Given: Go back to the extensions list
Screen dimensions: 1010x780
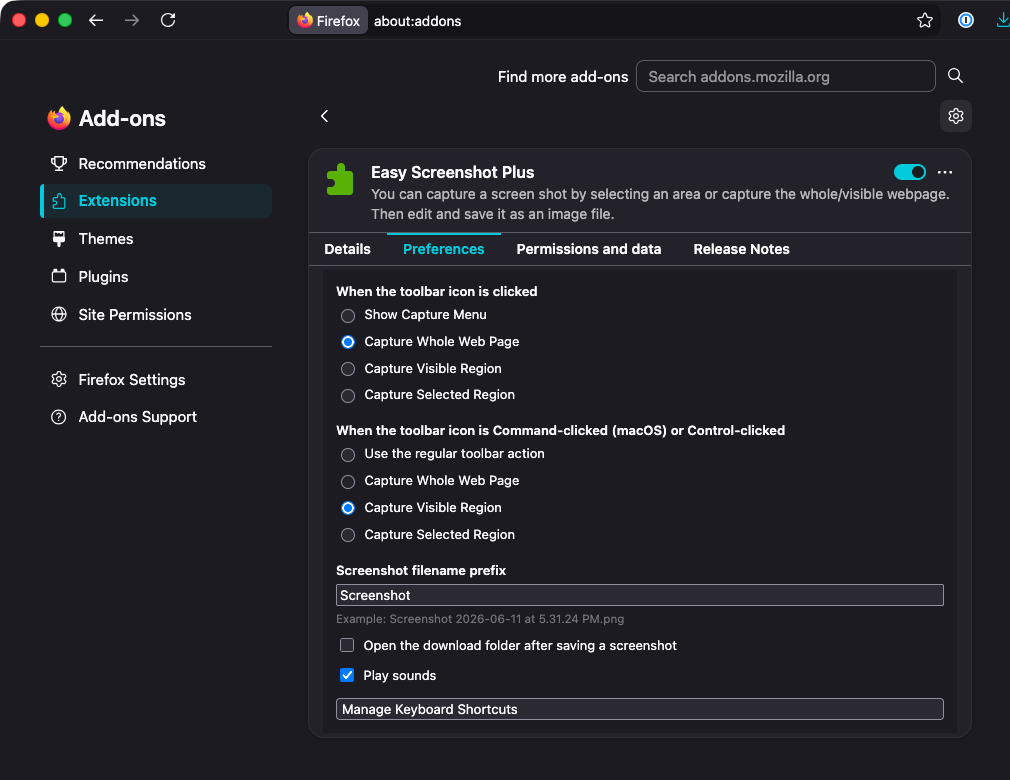Looking at the screenshot, I should pos(325,116).
